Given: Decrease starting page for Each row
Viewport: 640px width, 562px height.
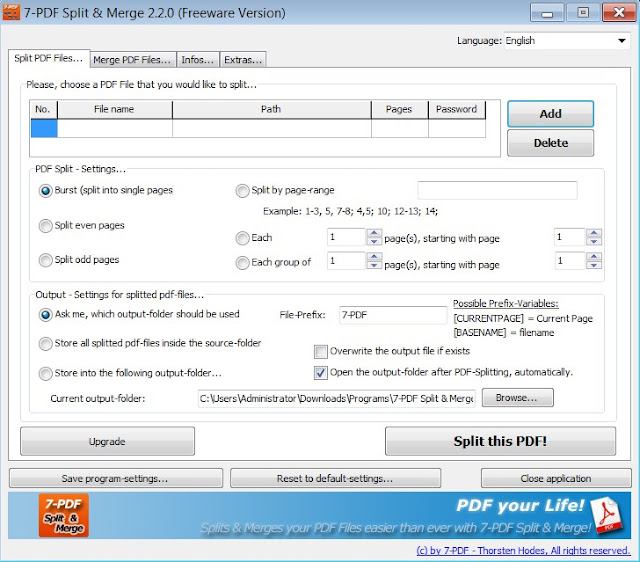Looking at the screenshot, I should tap(594, 242).
